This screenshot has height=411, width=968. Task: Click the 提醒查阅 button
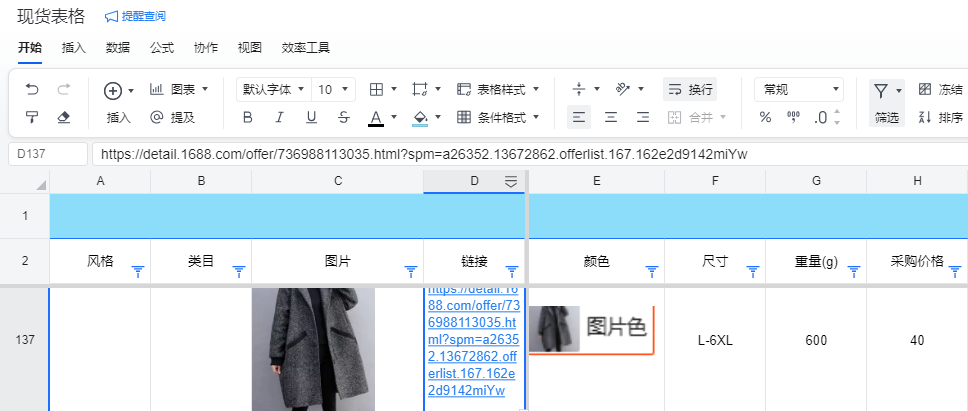(x=135, y=16)
